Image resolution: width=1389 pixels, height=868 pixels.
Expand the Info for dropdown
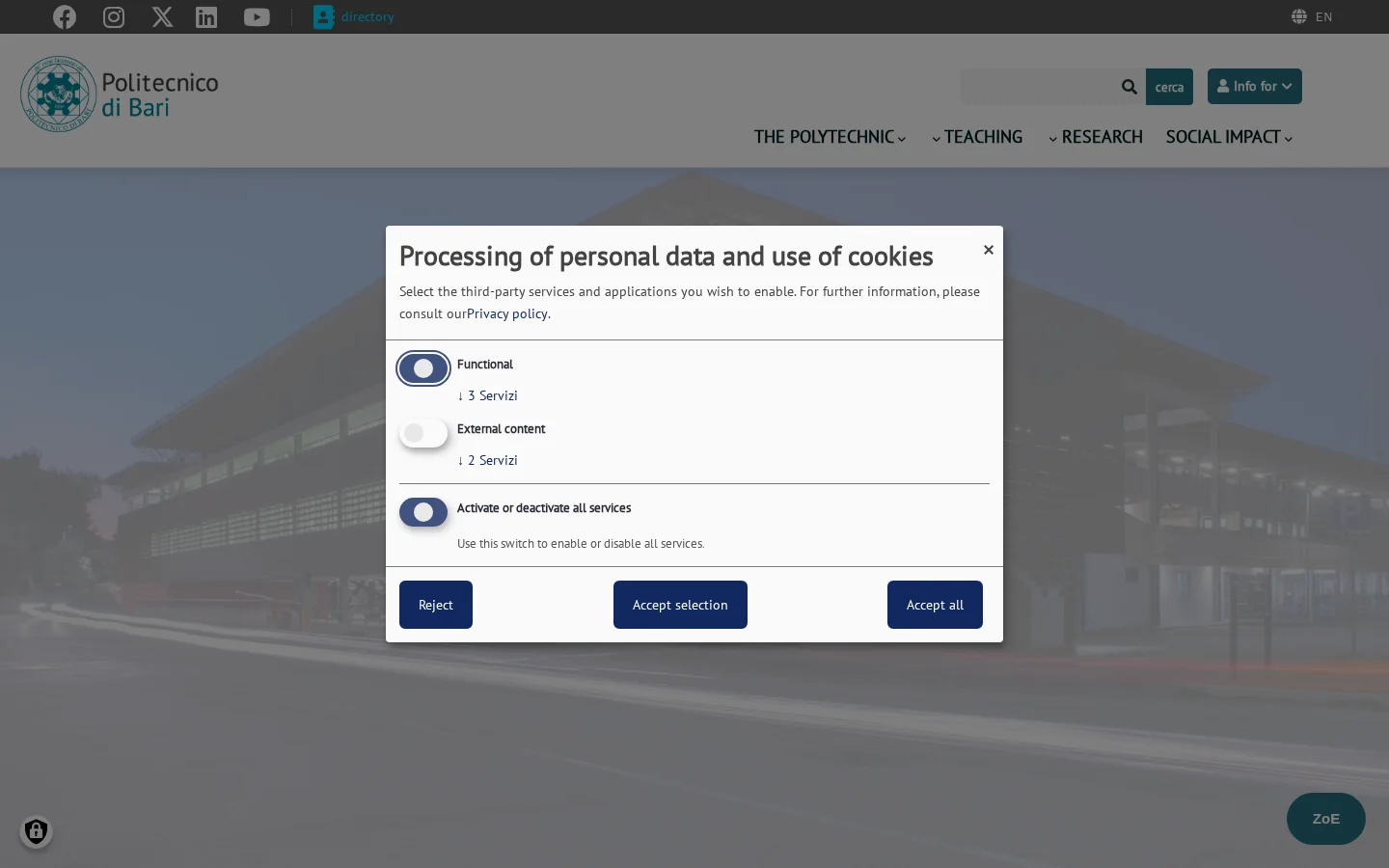[x=1255, y=86]
